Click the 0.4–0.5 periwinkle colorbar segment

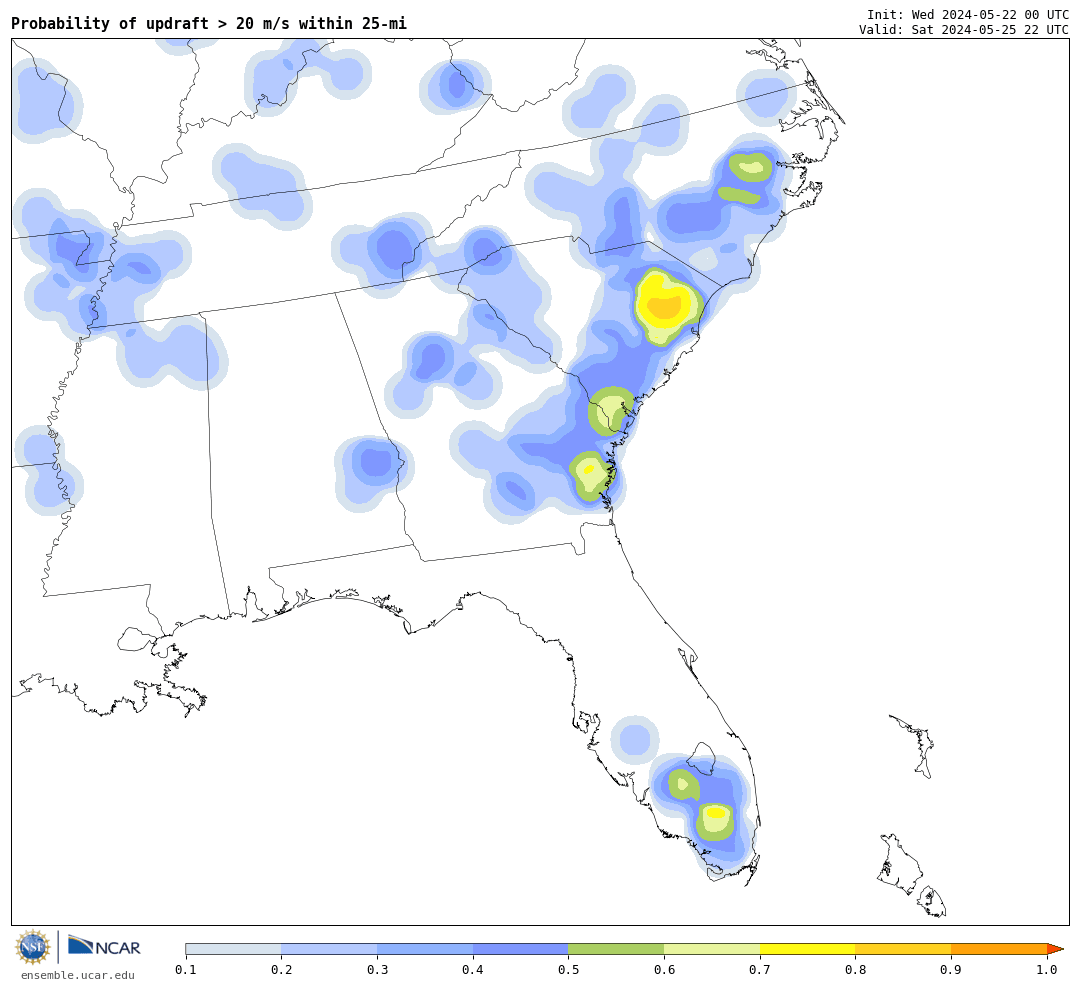[521, 949]
